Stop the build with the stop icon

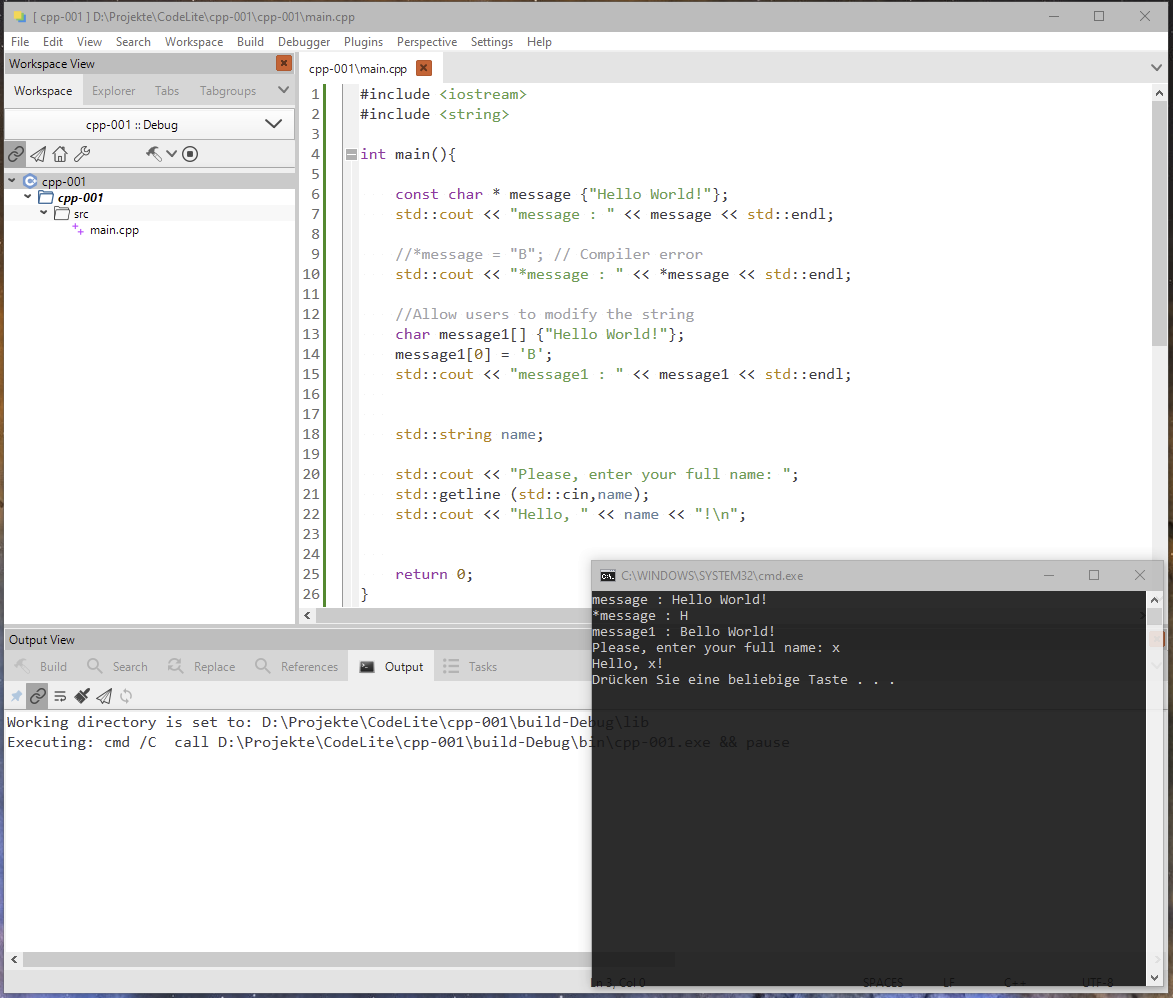[x=190, y=154]
